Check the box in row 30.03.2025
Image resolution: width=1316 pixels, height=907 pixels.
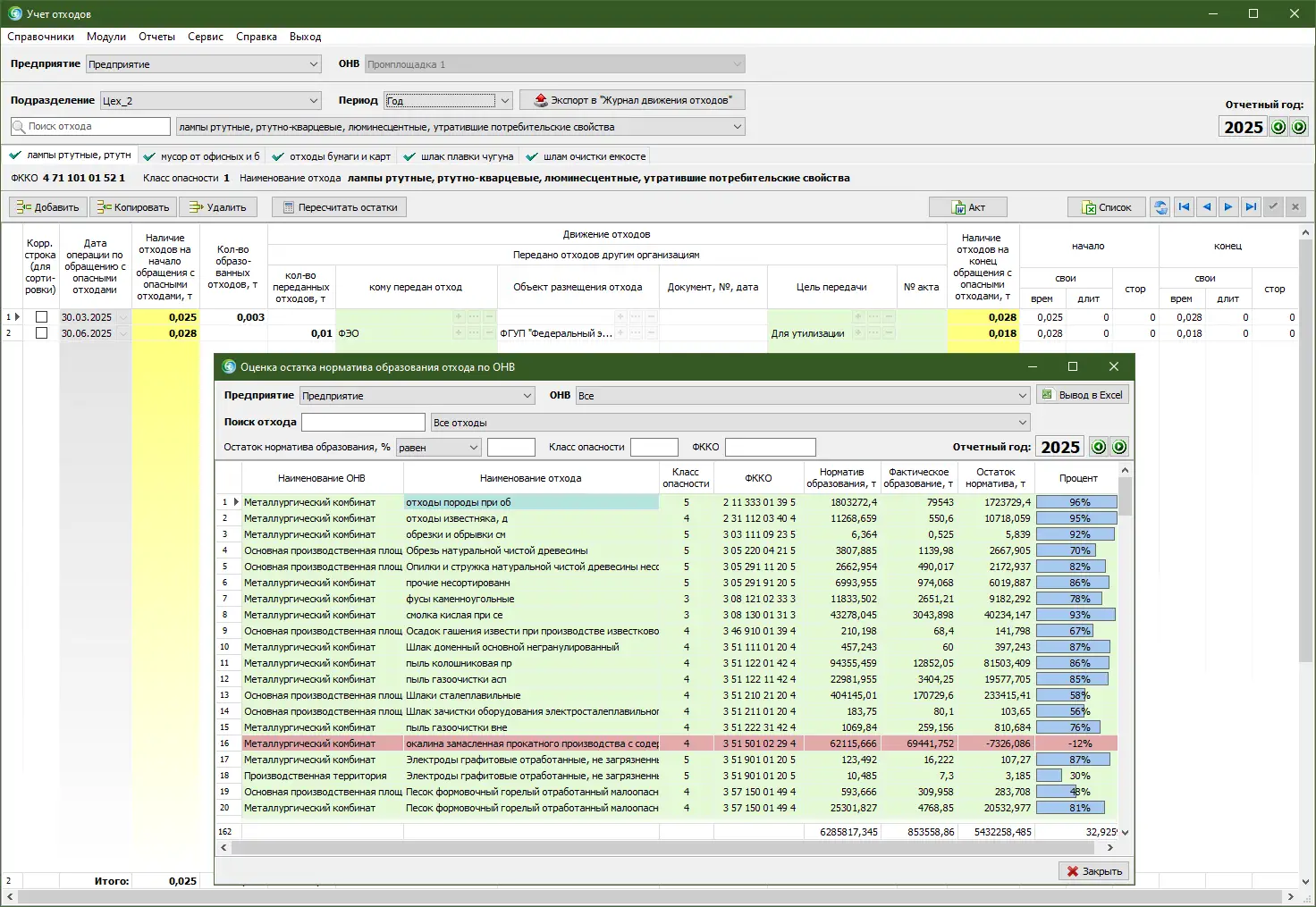[41, 317]
